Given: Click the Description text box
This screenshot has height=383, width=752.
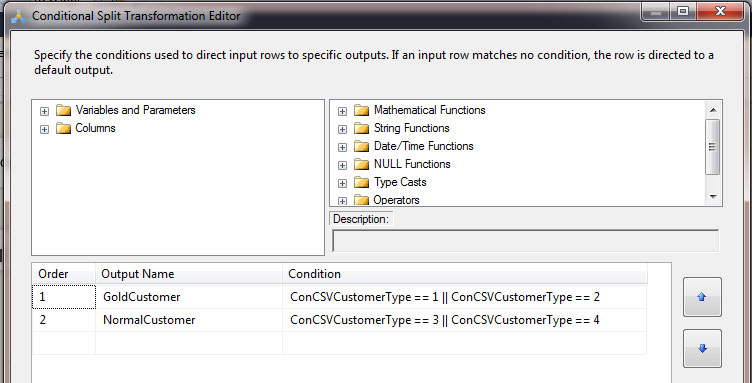Looking at the screenshot, I should [x=526, y=241].
